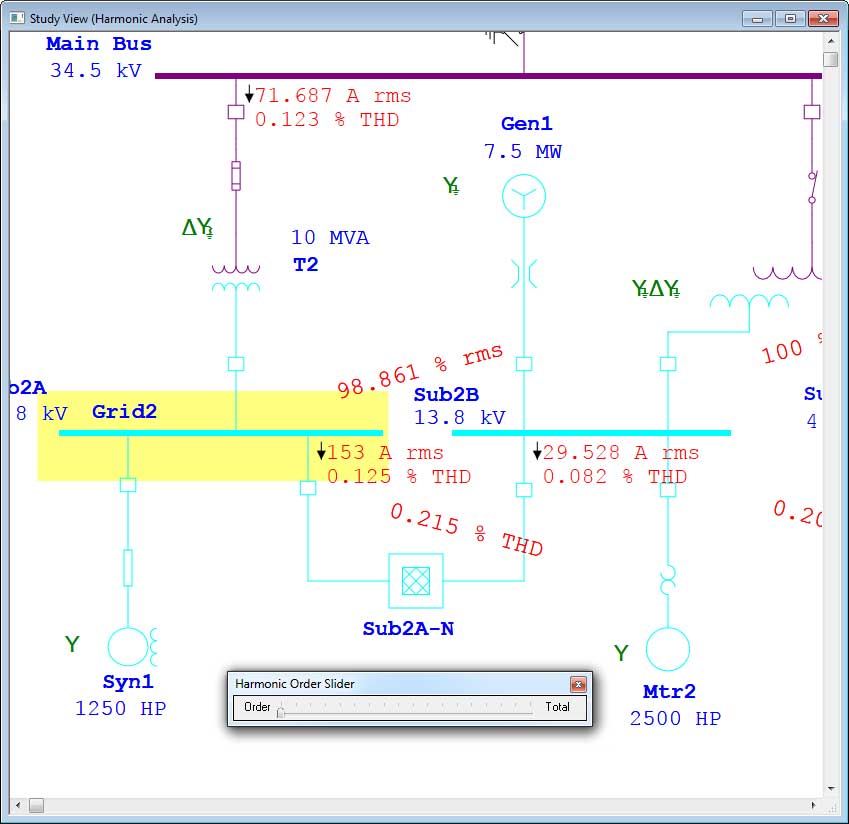
Task: Set harmonic order using the Order slider
Action: (x=281, y=712)
